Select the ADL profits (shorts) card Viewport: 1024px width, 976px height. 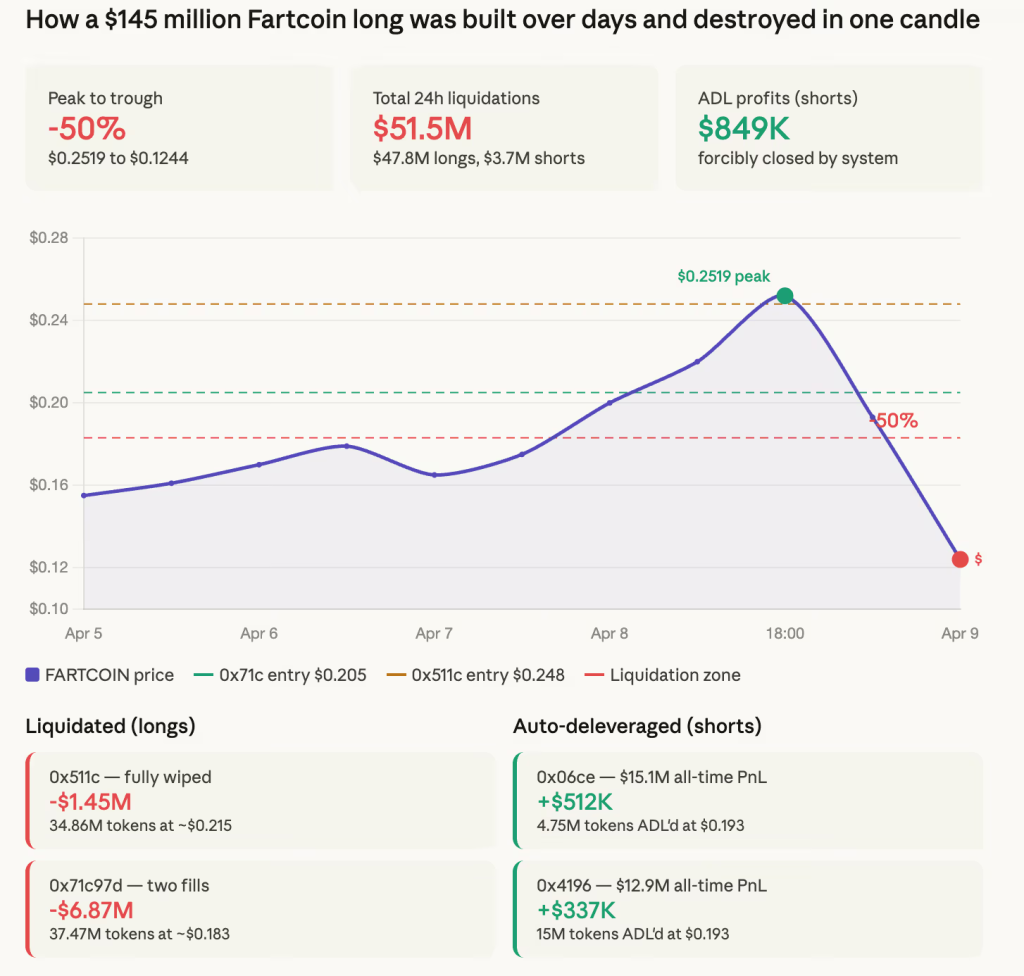(829, 127)
